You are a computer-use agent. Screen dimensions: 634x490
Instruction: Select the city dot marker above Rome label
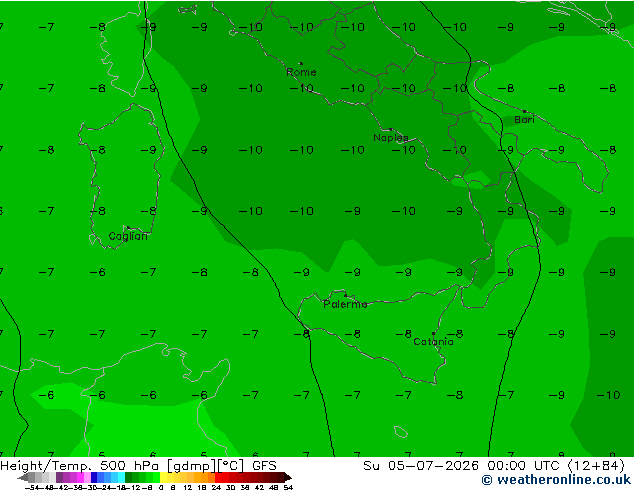tap(301, 63)
